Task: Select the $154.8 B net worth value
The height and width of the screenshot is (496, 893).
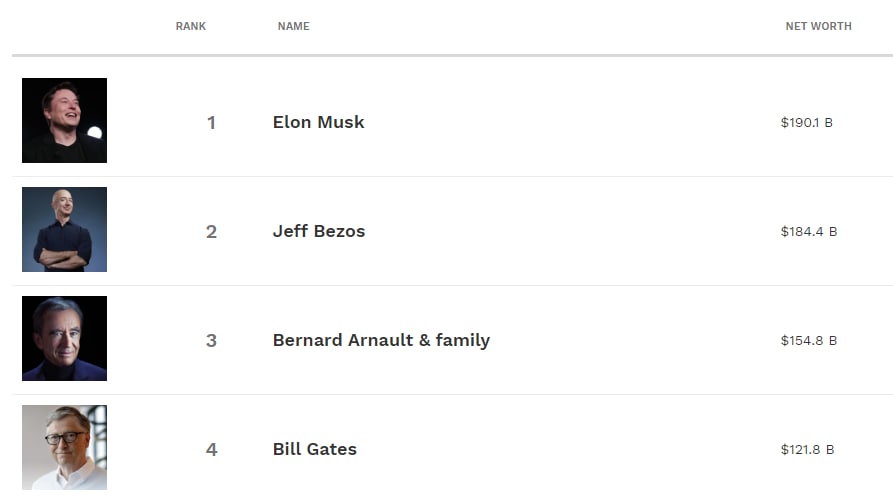Action: [809, 341]
